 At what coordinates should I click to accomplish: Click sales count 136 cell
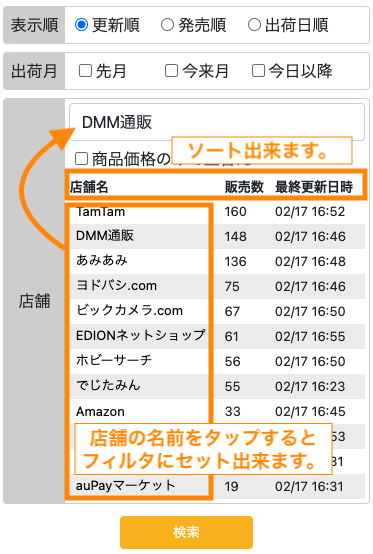[x=236, y=261]
